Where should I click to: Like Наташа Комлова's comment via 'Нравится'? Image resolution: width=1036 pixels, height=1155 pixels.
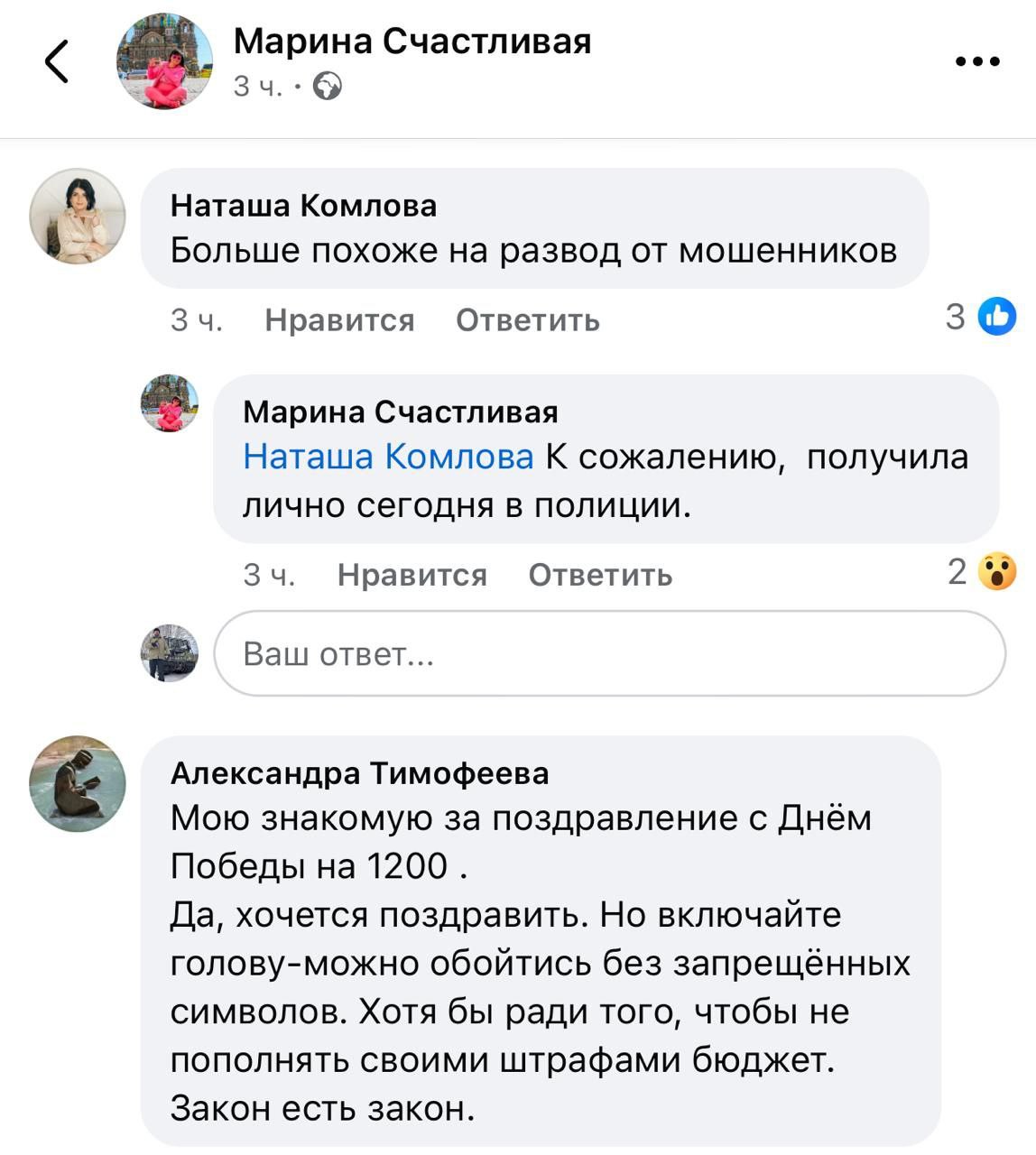339,319
